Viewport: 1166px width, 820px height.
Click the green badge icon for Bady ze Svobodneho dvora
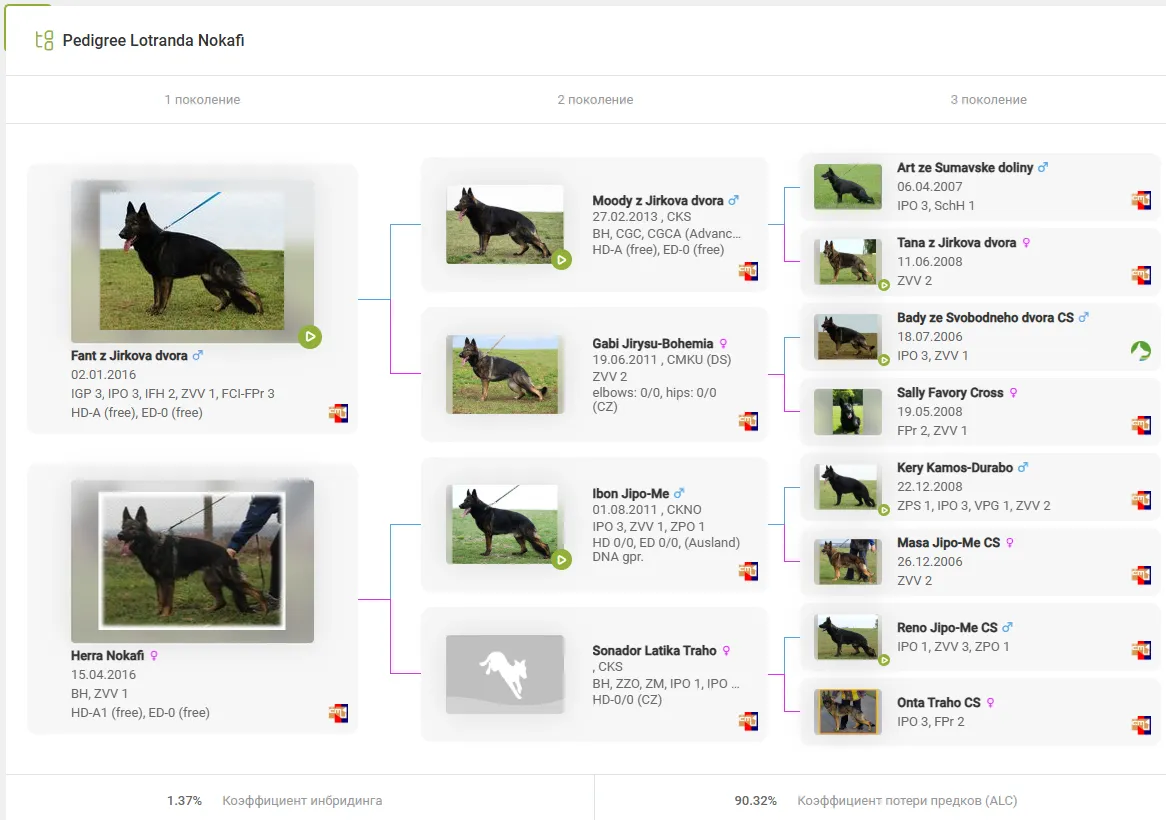pyautogui.click(x=1140, y=350)
